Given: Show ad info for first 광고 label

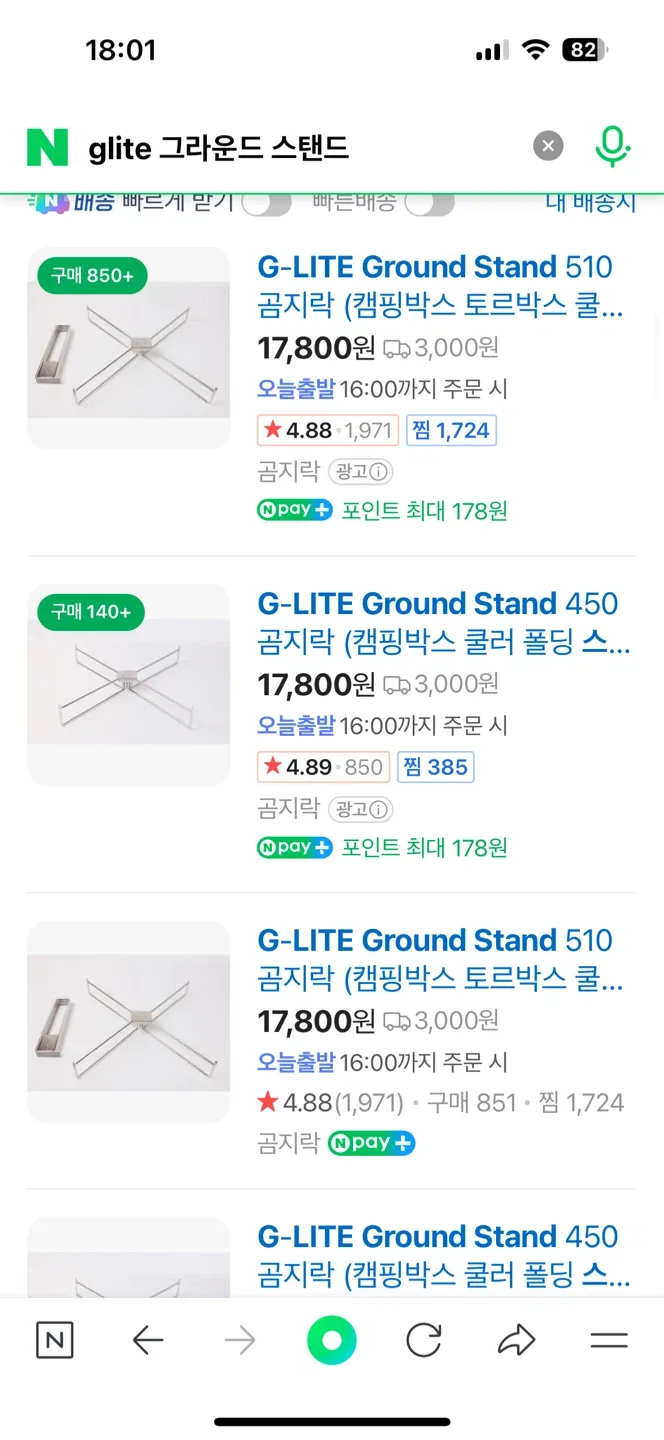Looking at the screenshot, I should (x=361, y=471).
